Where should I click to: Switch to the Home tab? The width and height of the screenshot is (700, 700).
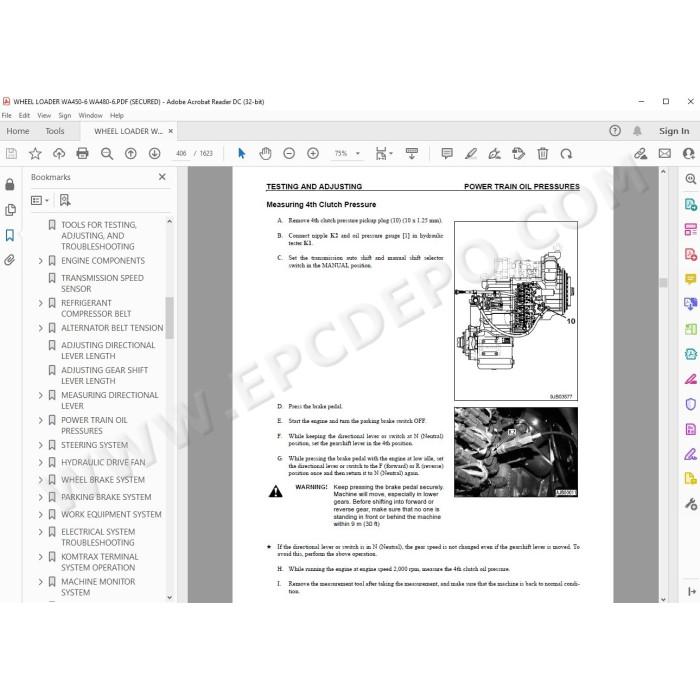(x=18, y=131)
